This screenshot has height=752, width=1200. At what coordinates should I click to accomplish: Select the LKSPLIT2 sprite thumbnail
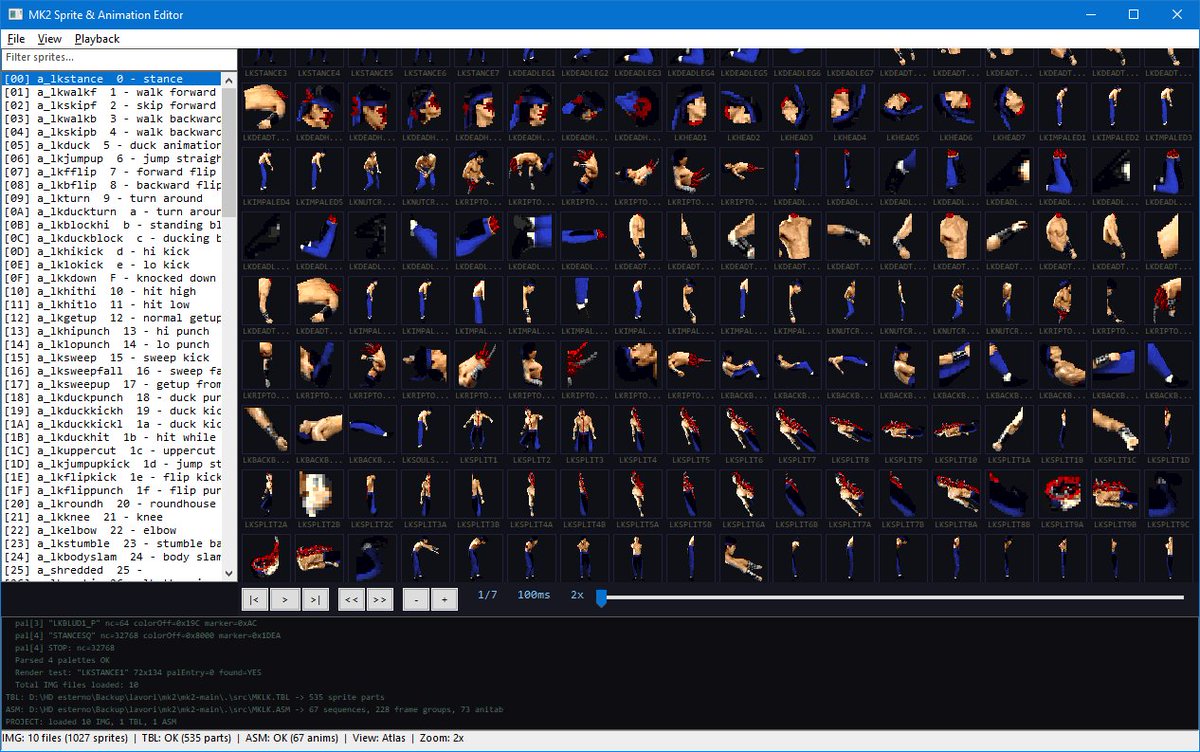click(x=531, y=431)
